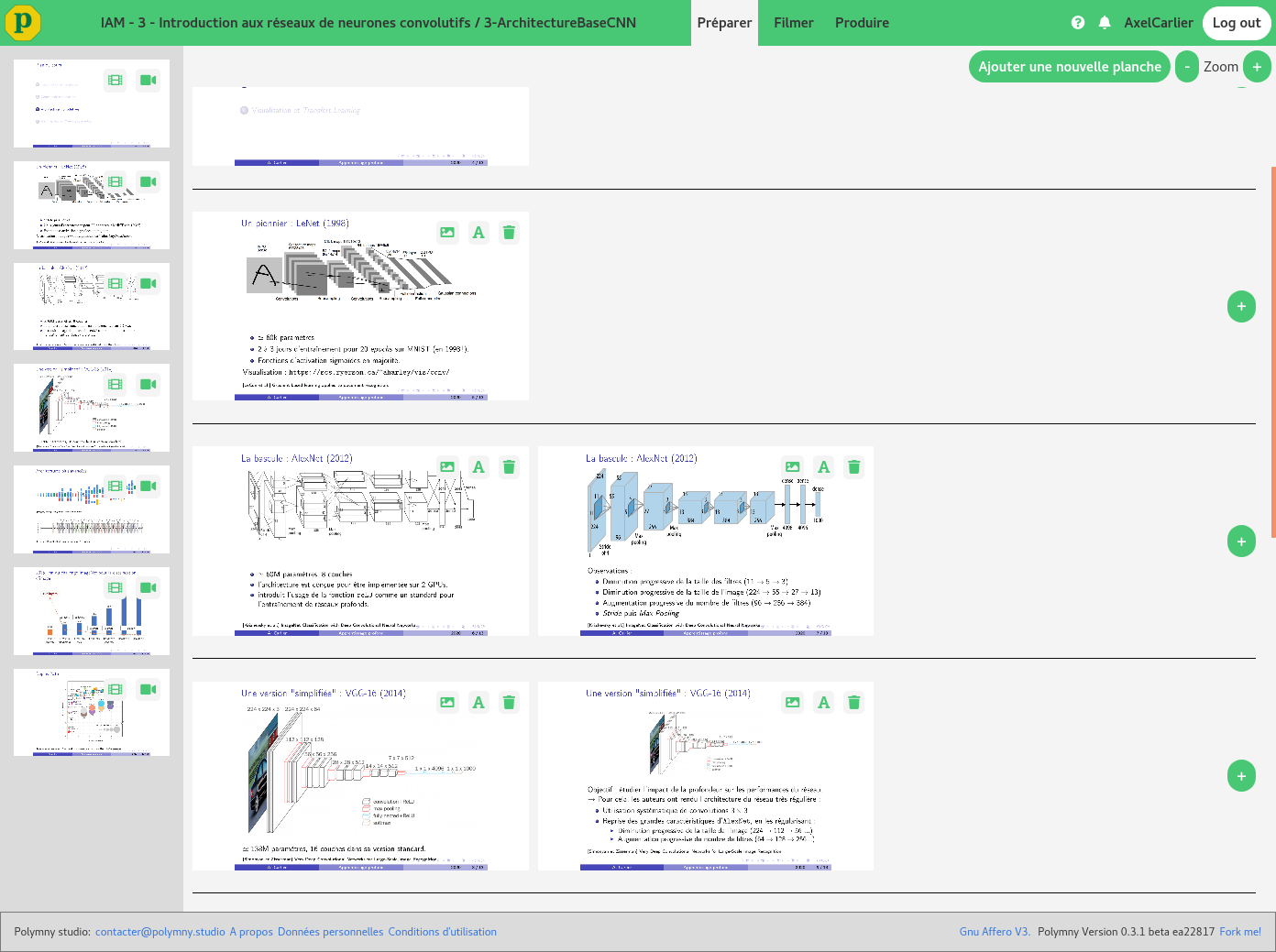The height and width of the screenshot is (952, 1276).
Task: Edit text prompt of second VGG-16 slide
Action: coord(824,703)
